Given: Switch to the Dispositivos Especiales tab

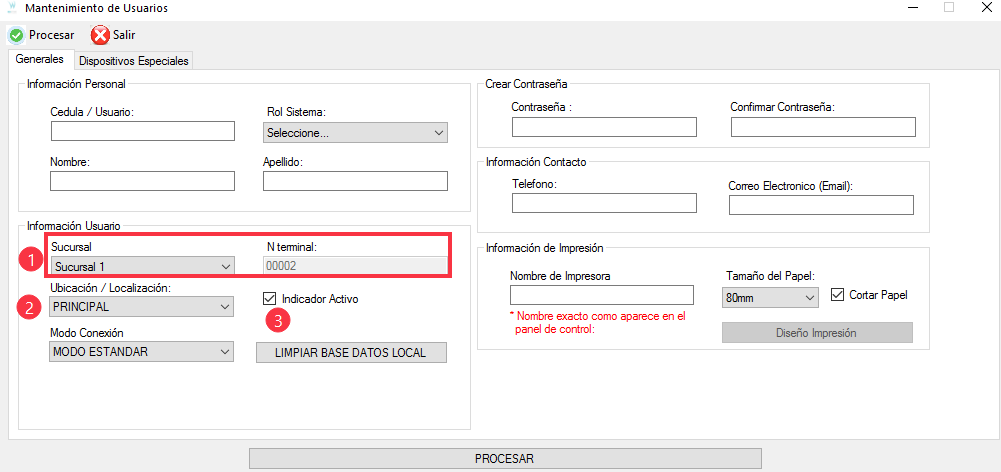Looking at the screenshot, I should [133, 61].
